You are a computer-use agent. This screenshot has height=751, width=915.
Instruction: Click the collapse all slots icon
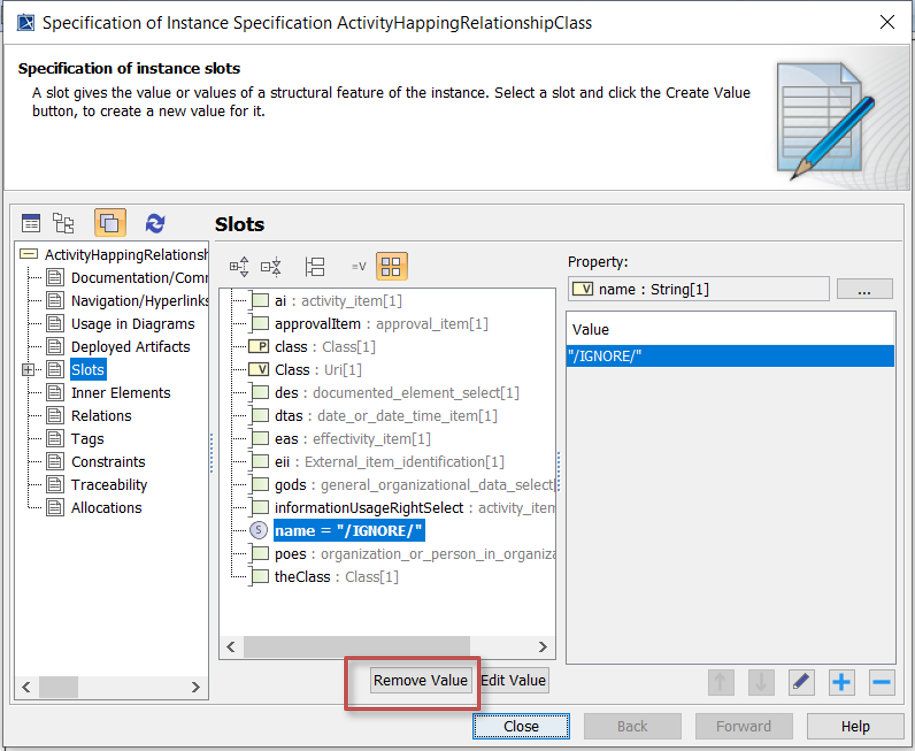pos(271,267)
